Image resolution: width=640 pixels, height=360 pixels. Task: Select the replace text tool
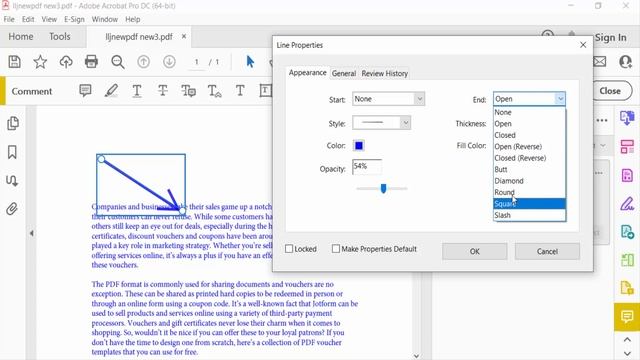188,90
